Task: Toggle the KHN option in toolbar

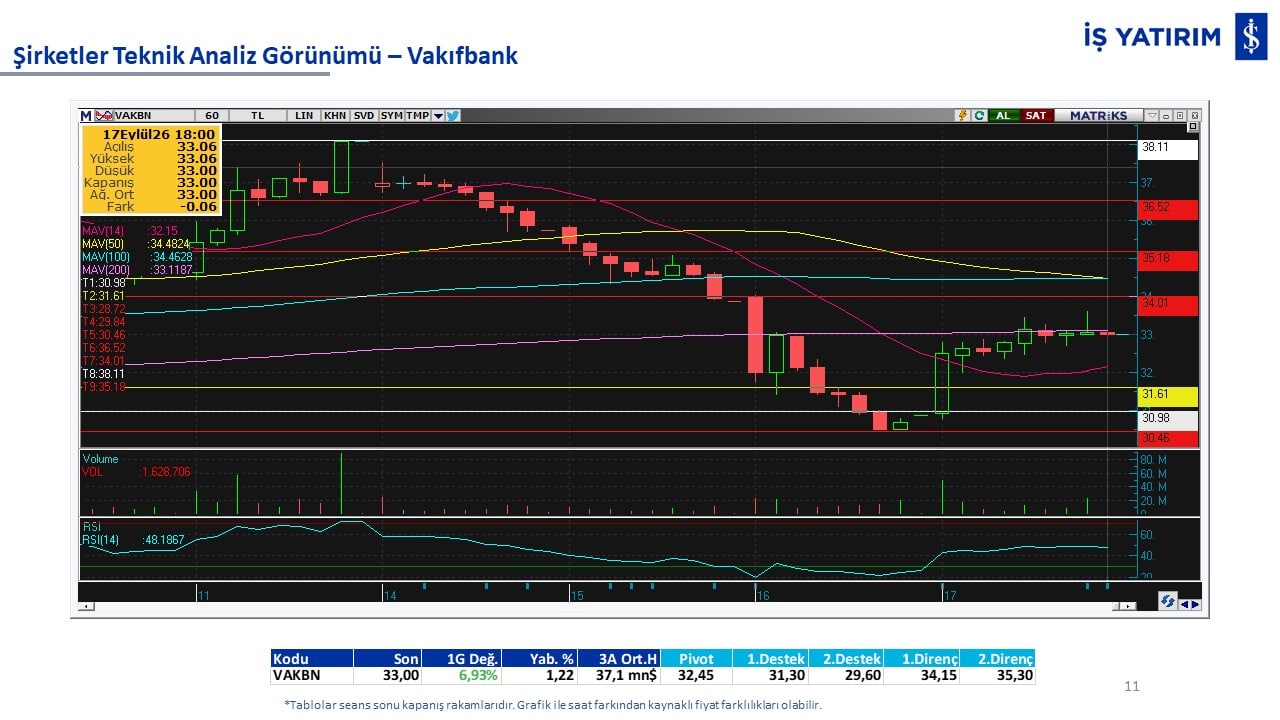Action: pyautogui.click(x=335, y=115)
